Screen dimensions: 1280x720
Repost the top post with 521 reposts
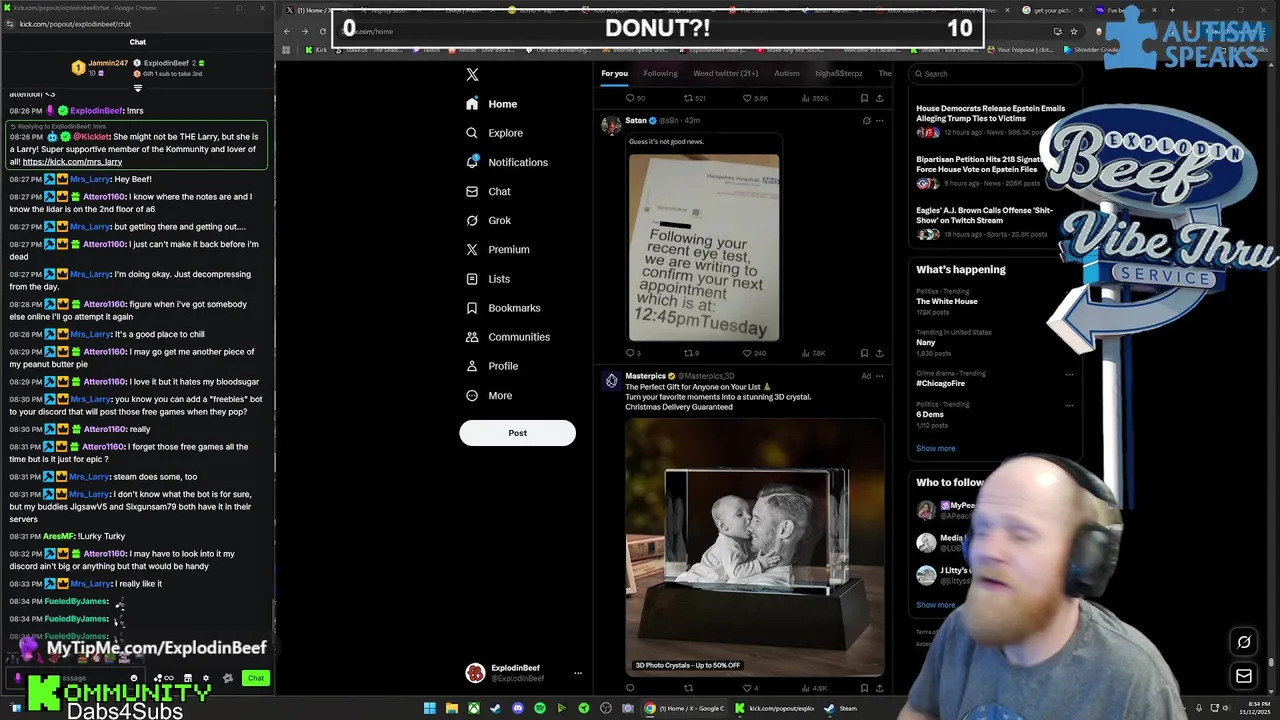tap(688, 98)
